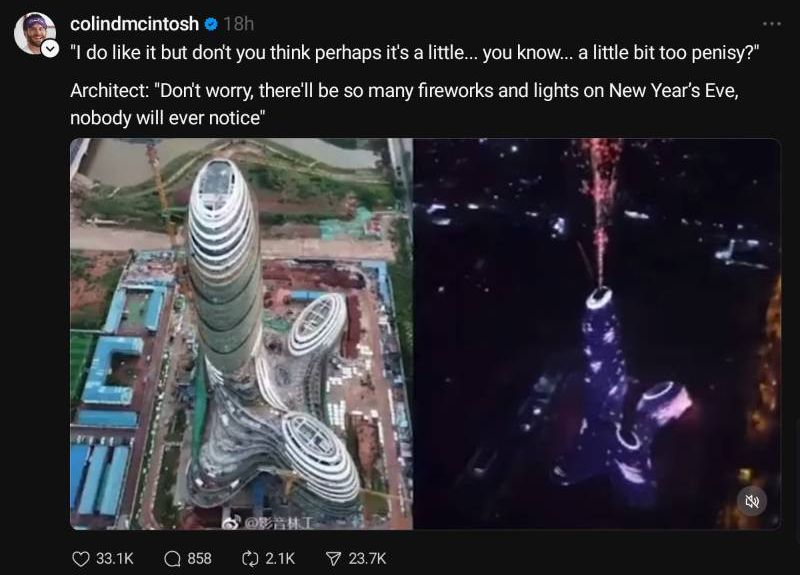Unmute the video using the speaker icon
Image resolution: width=800 pixels, height=575 pixels.
(x=752, y=502)
